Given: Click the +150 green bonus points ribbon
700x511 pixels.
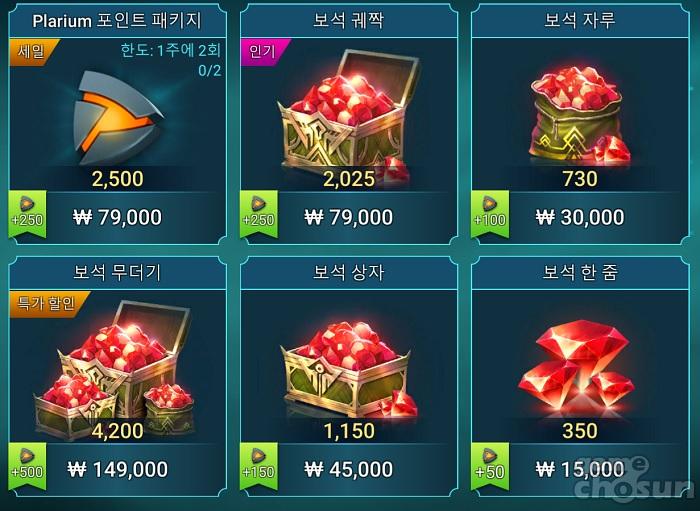Looking at the screenshot, I should 258,466.
